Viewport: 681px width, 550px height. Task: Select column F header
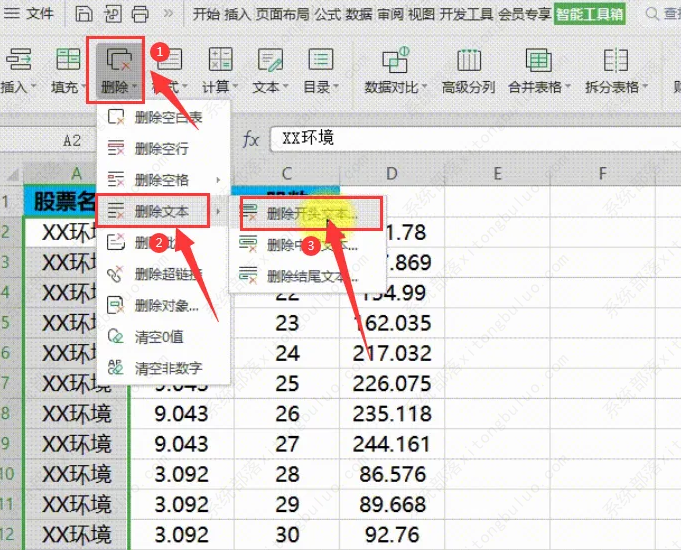point(602,174)
